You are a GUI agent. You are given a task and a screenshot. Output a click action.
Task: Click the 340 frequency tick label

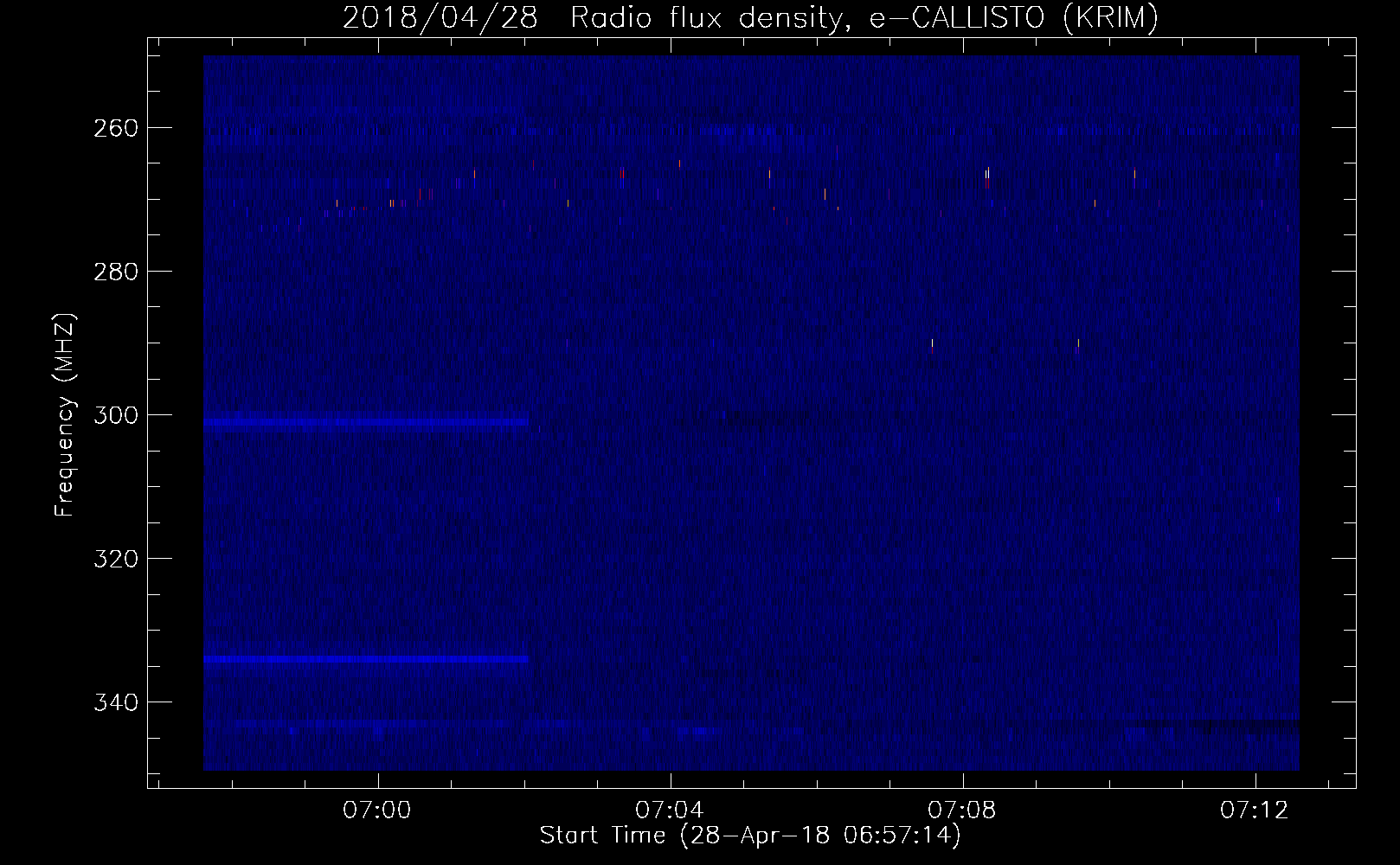115,702
